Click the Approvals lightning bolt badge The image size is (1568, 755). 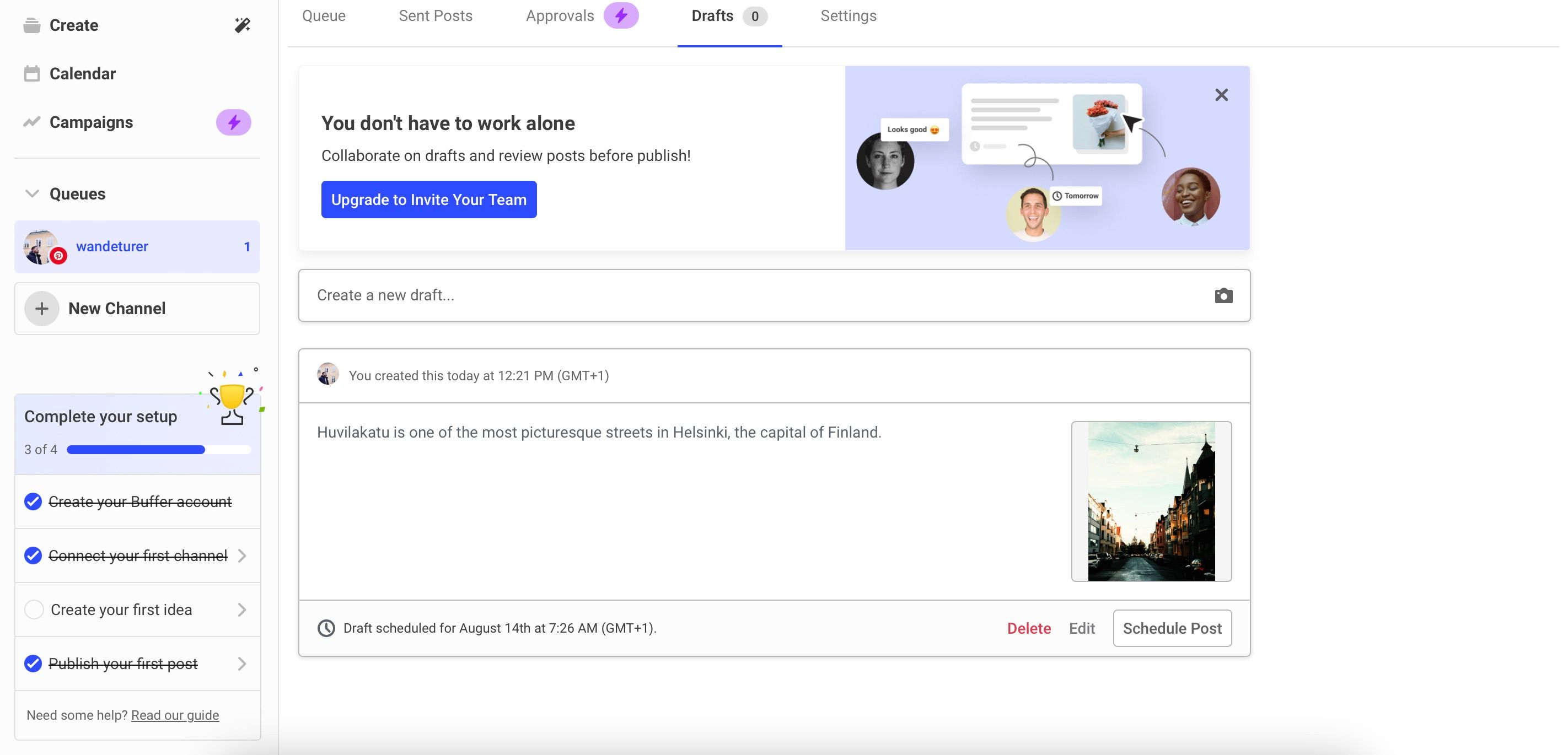coord(621,16)
